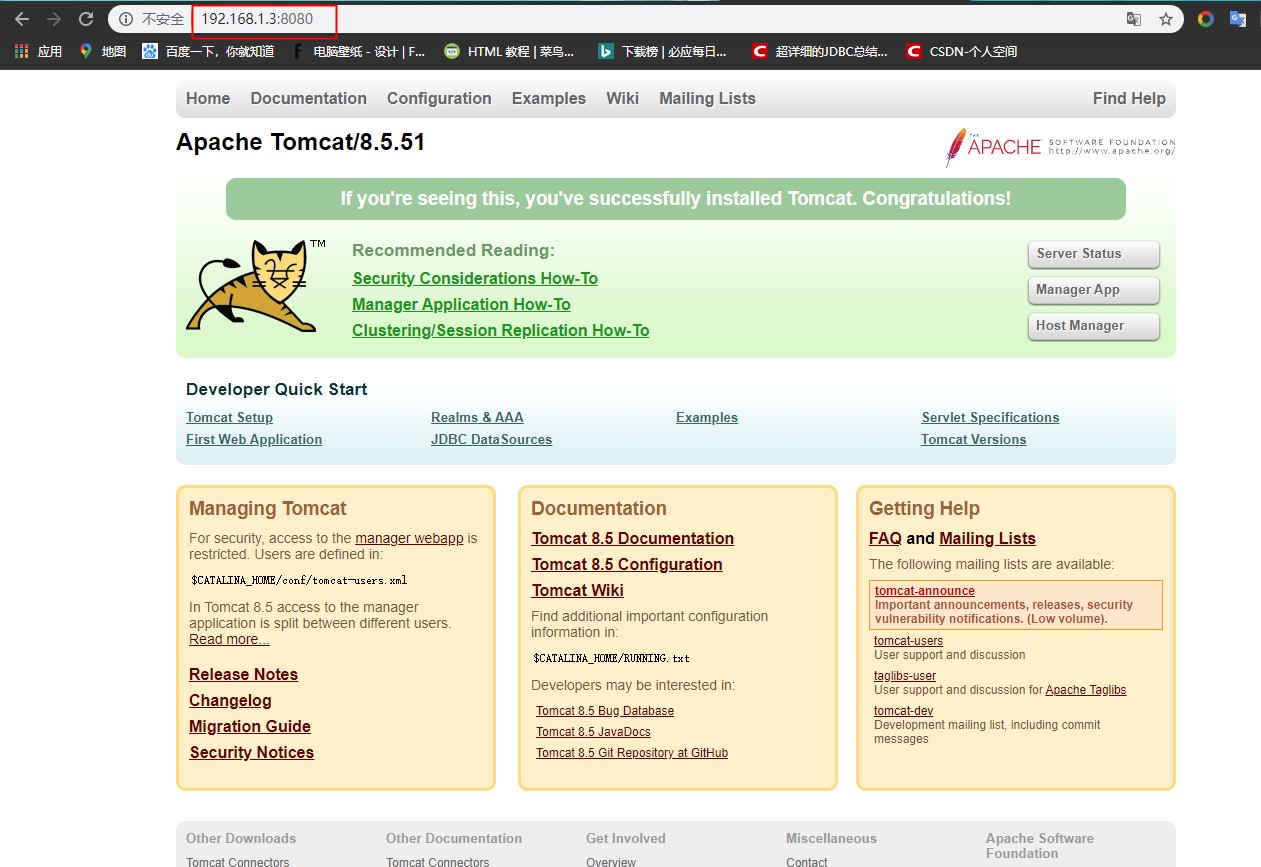Open Tomcat 8.5 Documentation link
This screenshot has width=1261, height=867.
point(633,538)
